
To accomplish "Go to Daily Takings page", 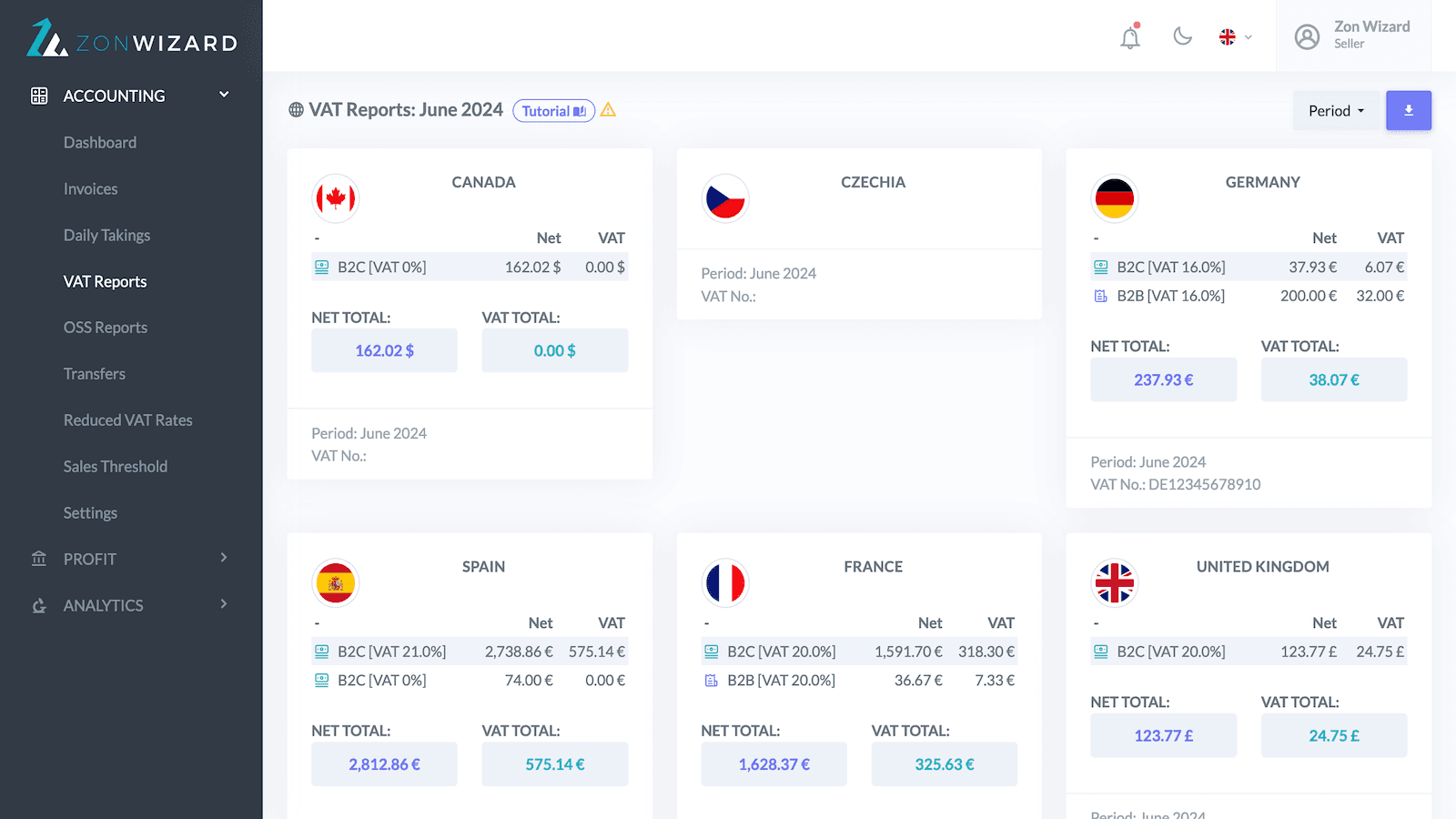I will [106, 235].
